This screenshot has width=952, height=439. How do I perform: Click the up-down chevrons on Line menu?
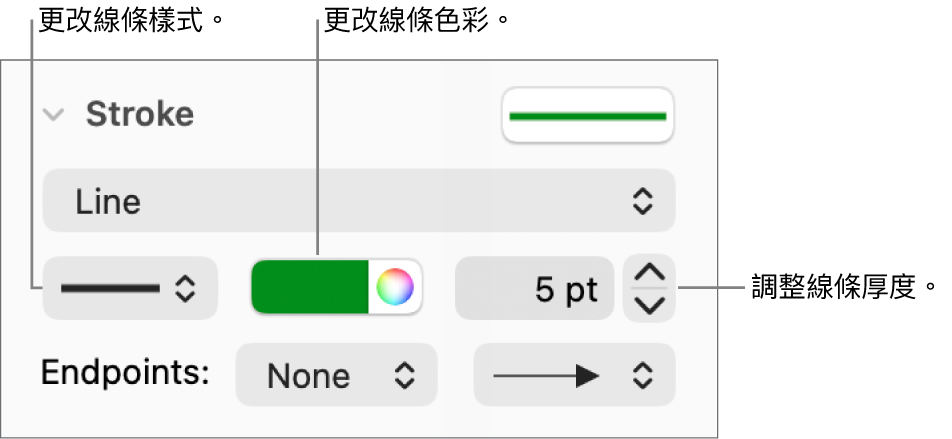click(641, 202)
